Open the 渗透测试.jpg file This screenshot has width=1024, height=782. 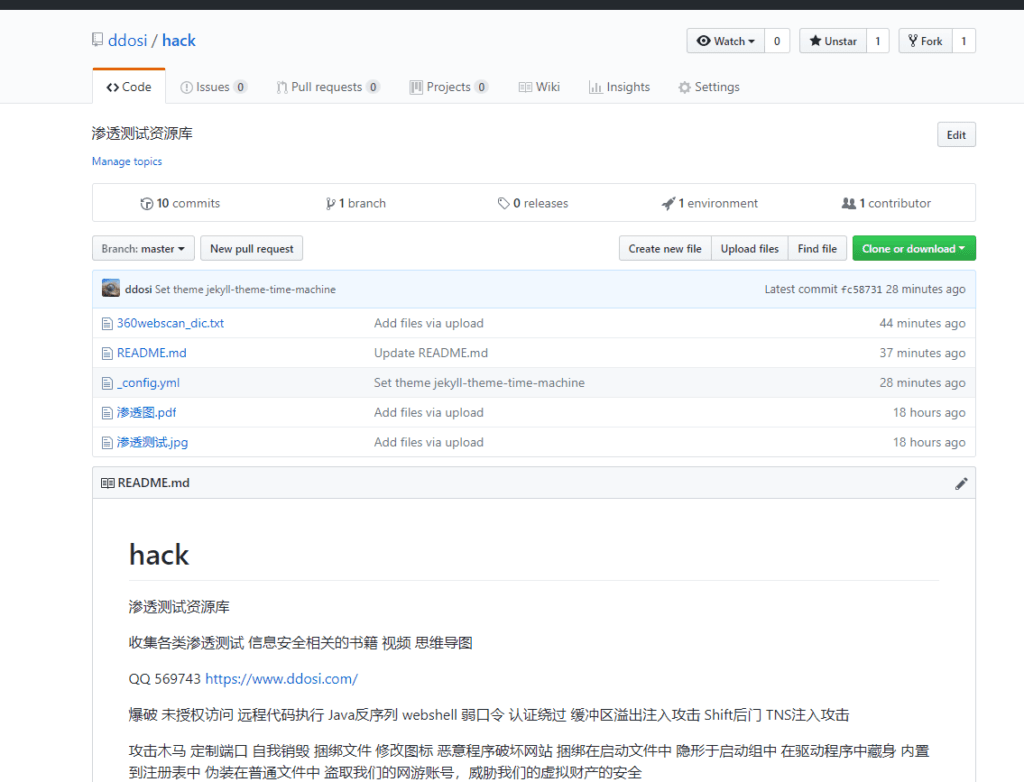coord(152,442)
